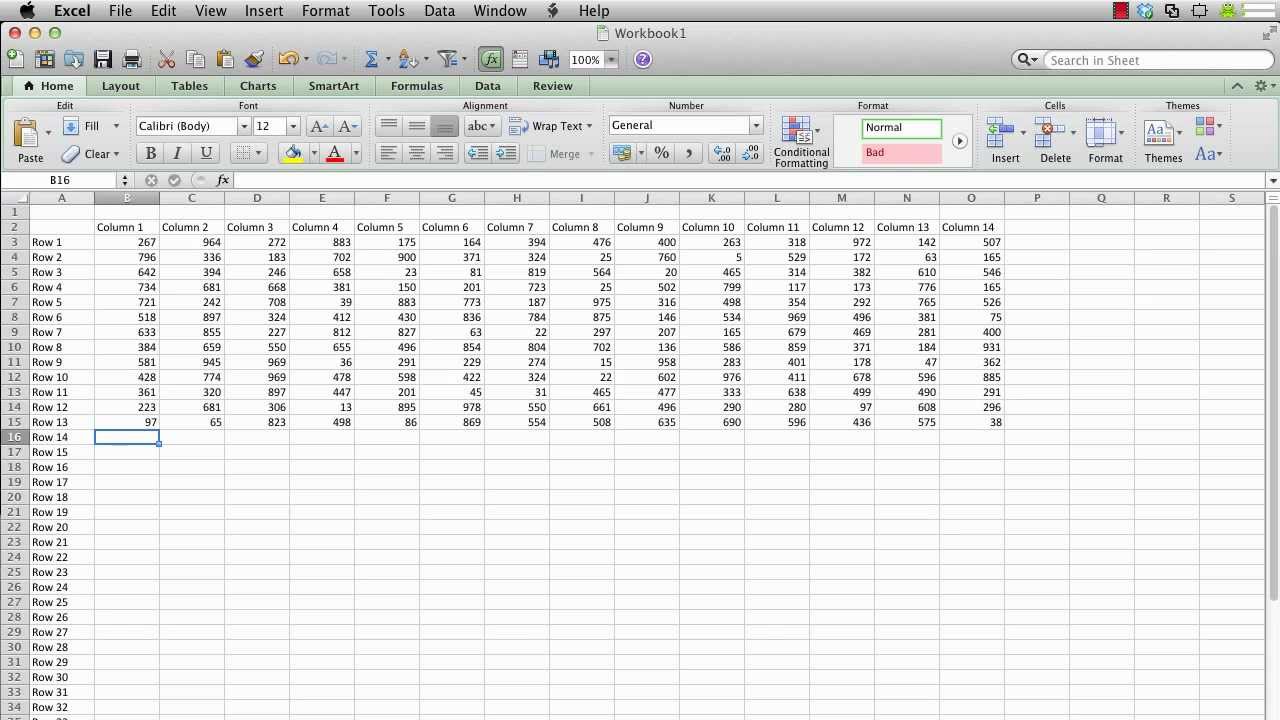Image resolution: width=1280 pixels, height=720 pixels.
Task: Click the Name Box showing B16
Action: coord(60,180)
